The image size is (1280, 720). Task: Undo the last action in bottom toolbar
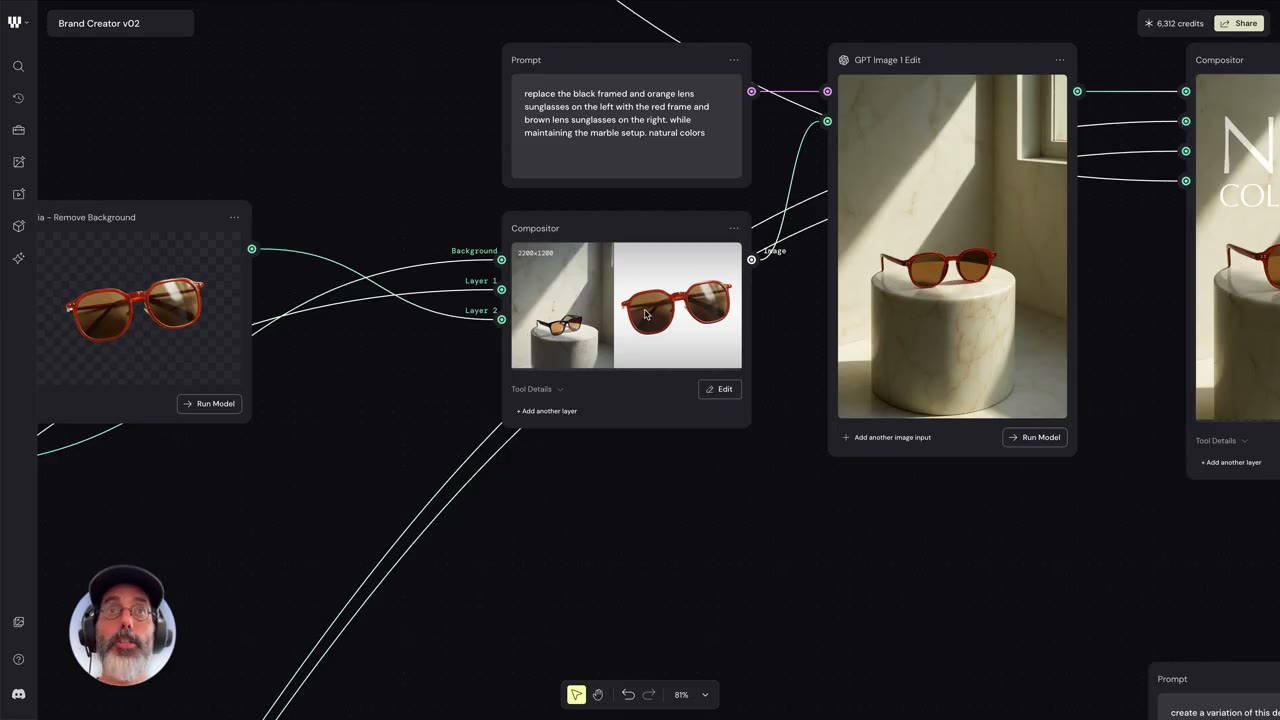pos(628,695)
